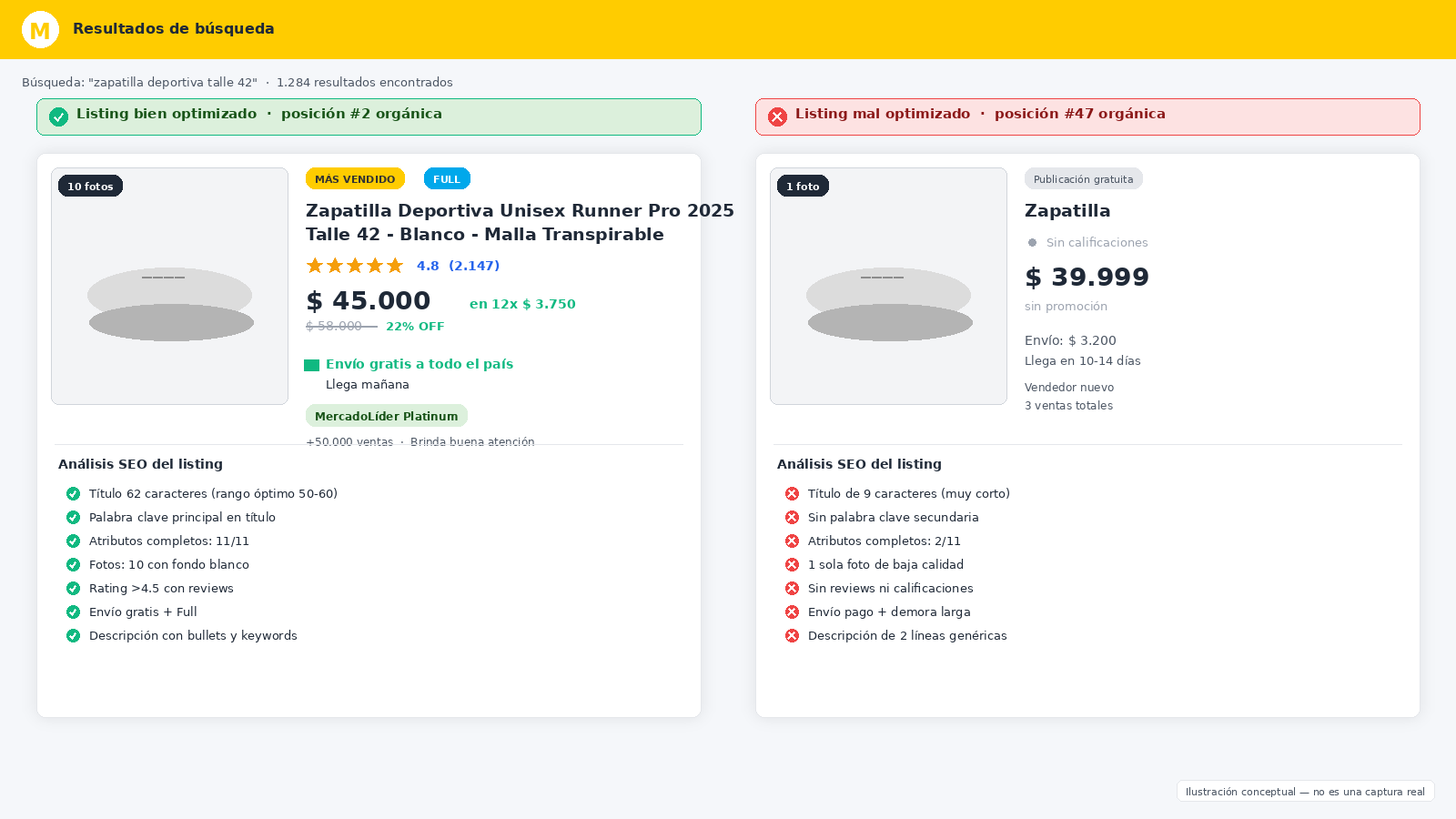This screenshot has width=1456, height=819.
Task: Click the FULL badge
Action: coord(447,178)
